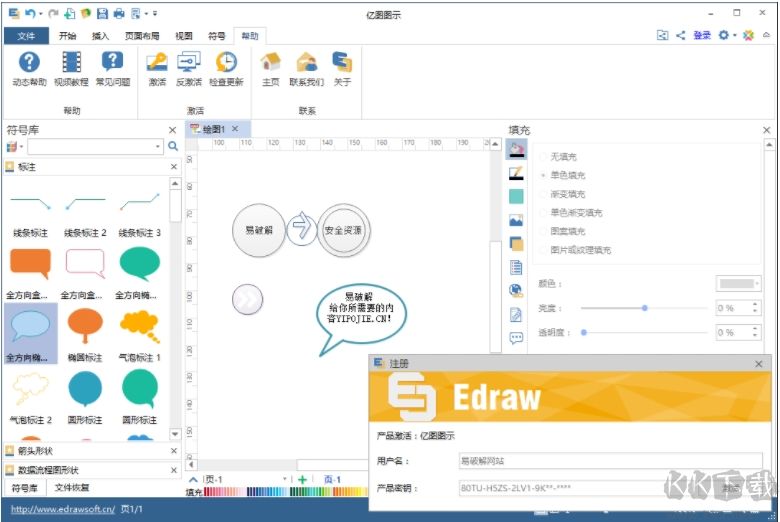Open the quick access toolbar customize arrow

click(155, 13)
